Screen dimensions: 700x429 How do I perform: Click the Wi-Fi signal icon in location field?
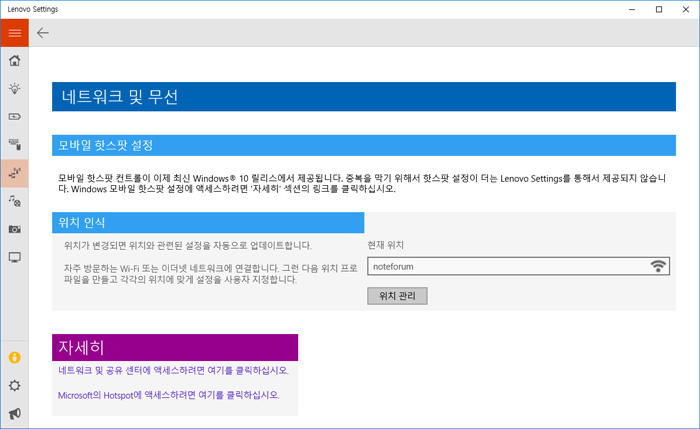[x=658, y=266]
